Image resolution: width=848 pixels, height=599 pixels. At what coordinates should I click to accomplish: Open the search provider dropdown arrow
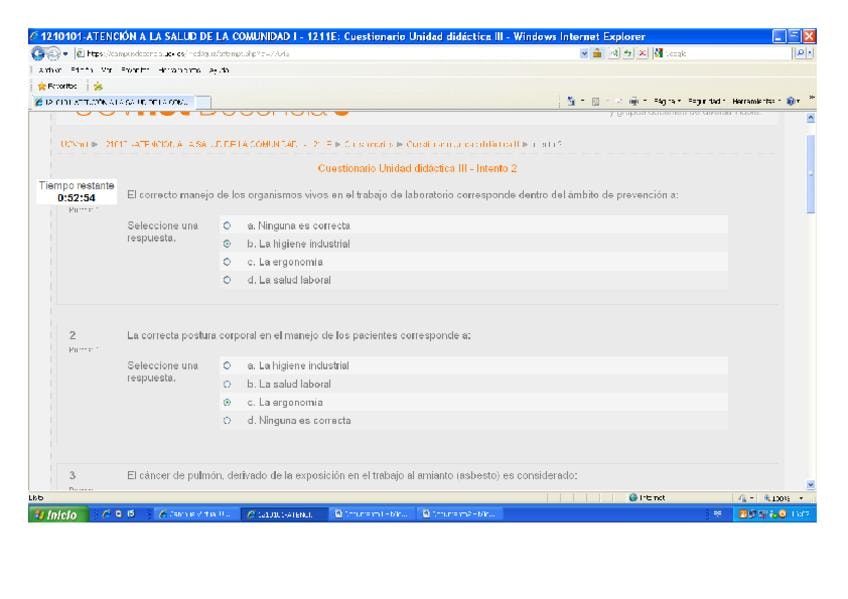[810, 53]
